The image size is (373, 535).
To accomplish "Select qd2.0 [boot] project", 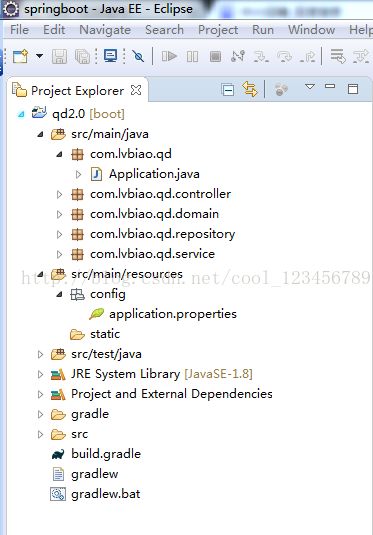I will 88,114.
